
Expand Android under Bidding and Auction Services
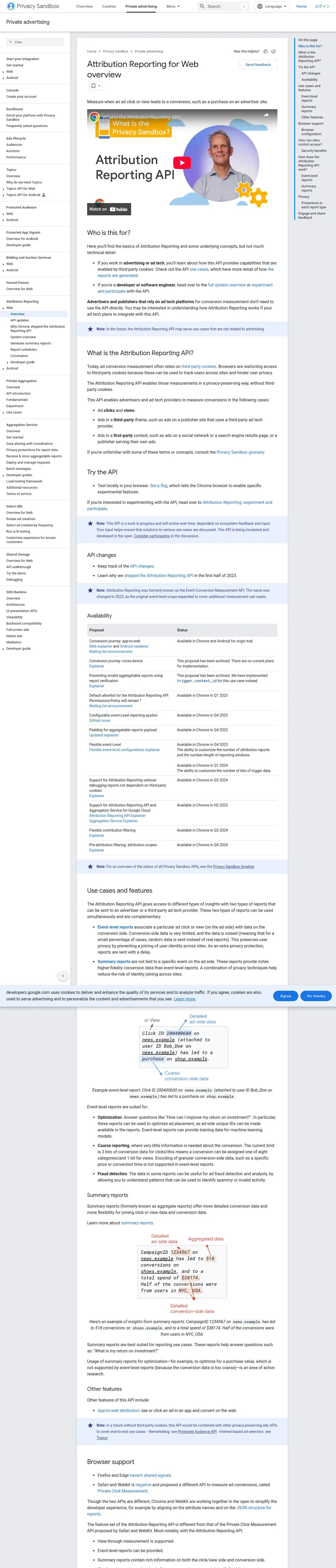pos(4,270)
